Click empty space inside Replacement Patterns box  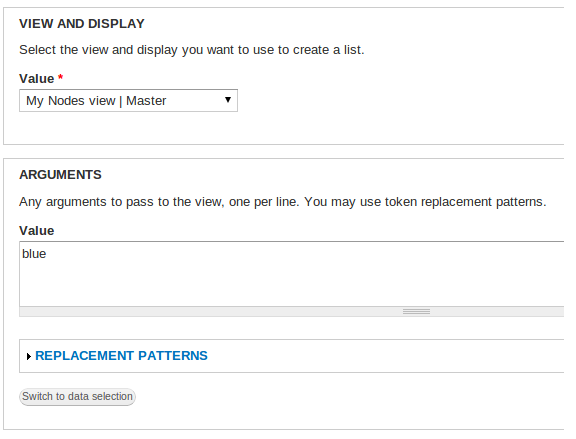[386, 356]
